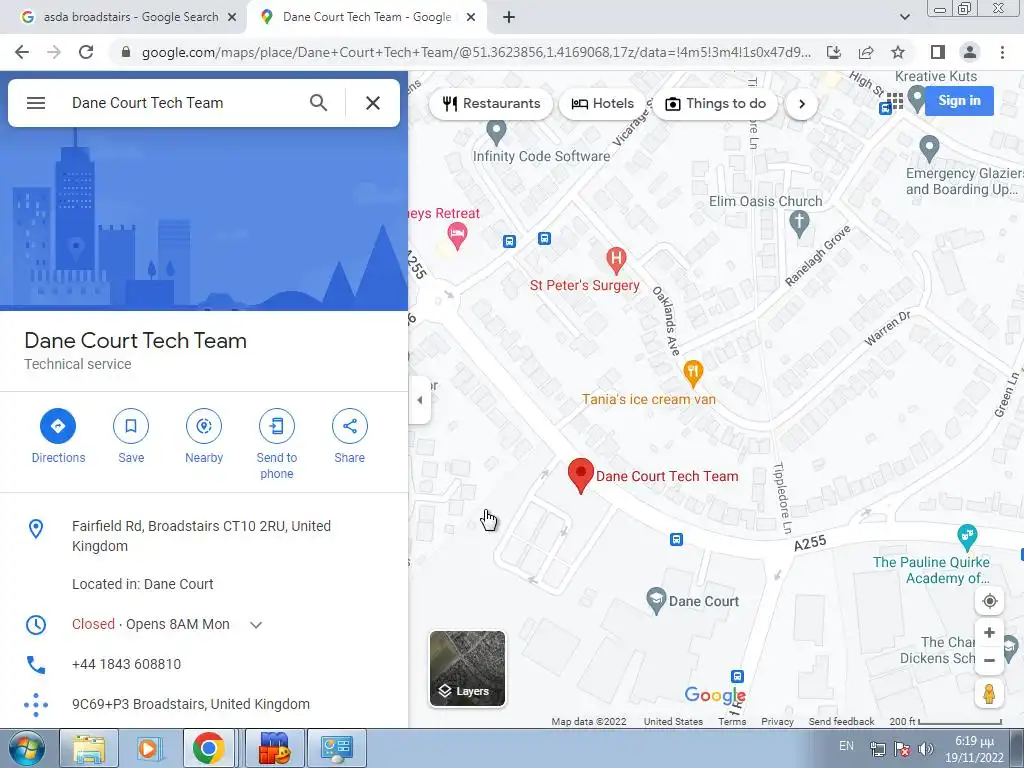Viewport: 1024px width, 768px height.
Task: Open the media player taskbar icon
Action: point(148,748)
